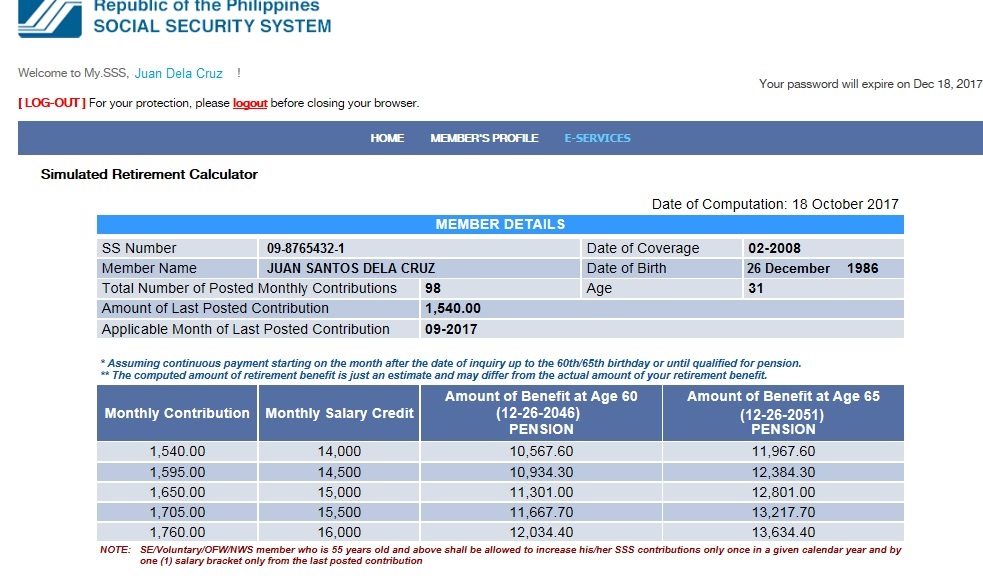Click the Benefit at Age 65 column header
Image resolution: width=983 pixels, height=583 pixels.
783,412
